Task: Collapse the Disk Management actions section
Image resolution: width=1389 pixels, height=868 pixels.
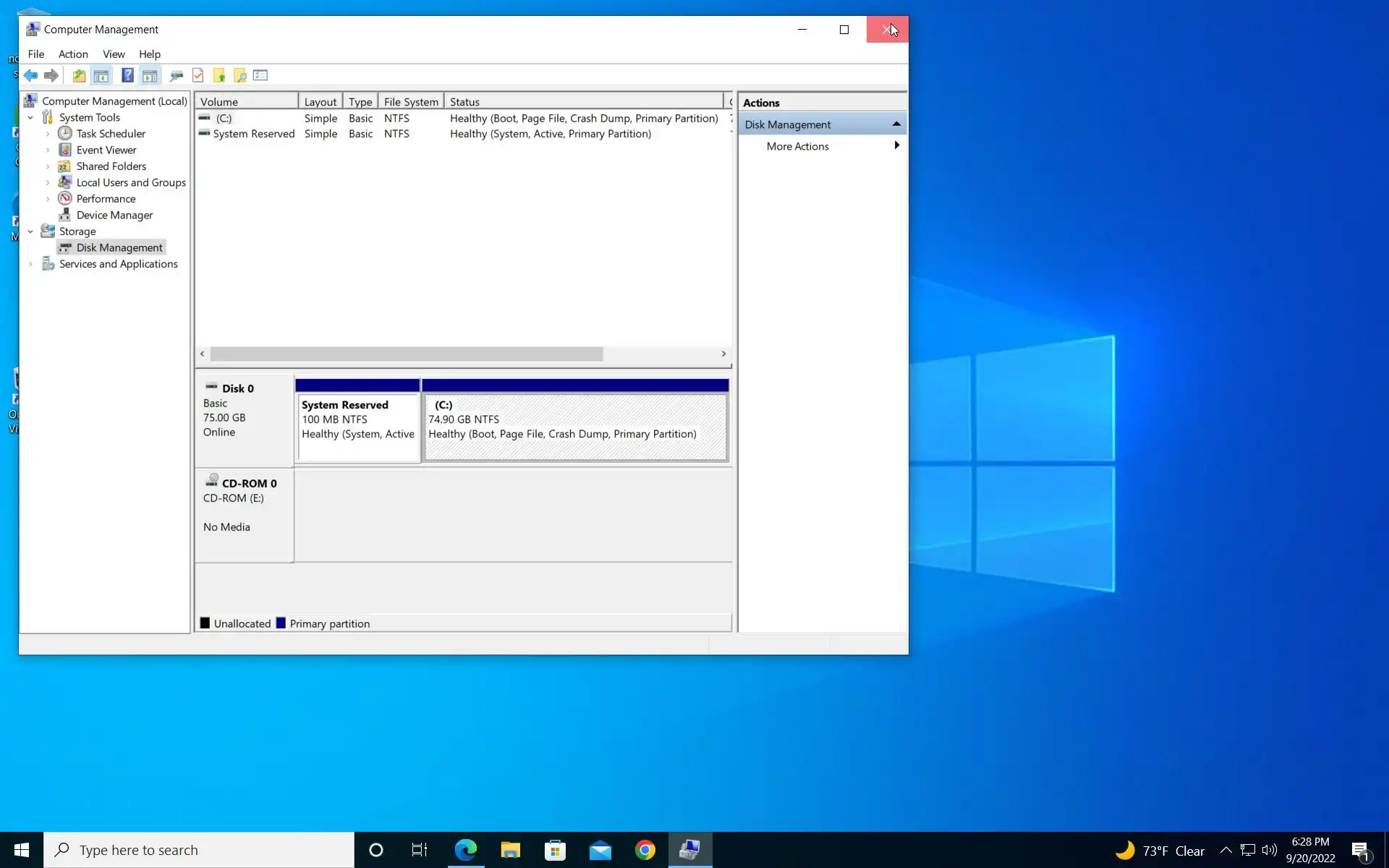Action: click(x=896, y=124)
